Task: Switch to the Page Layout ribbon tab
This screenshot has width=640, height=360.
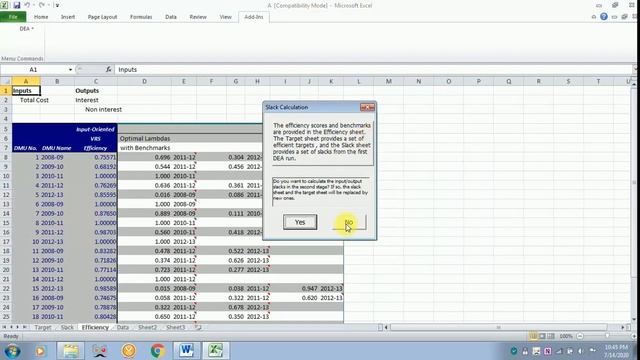Action: 102,17
